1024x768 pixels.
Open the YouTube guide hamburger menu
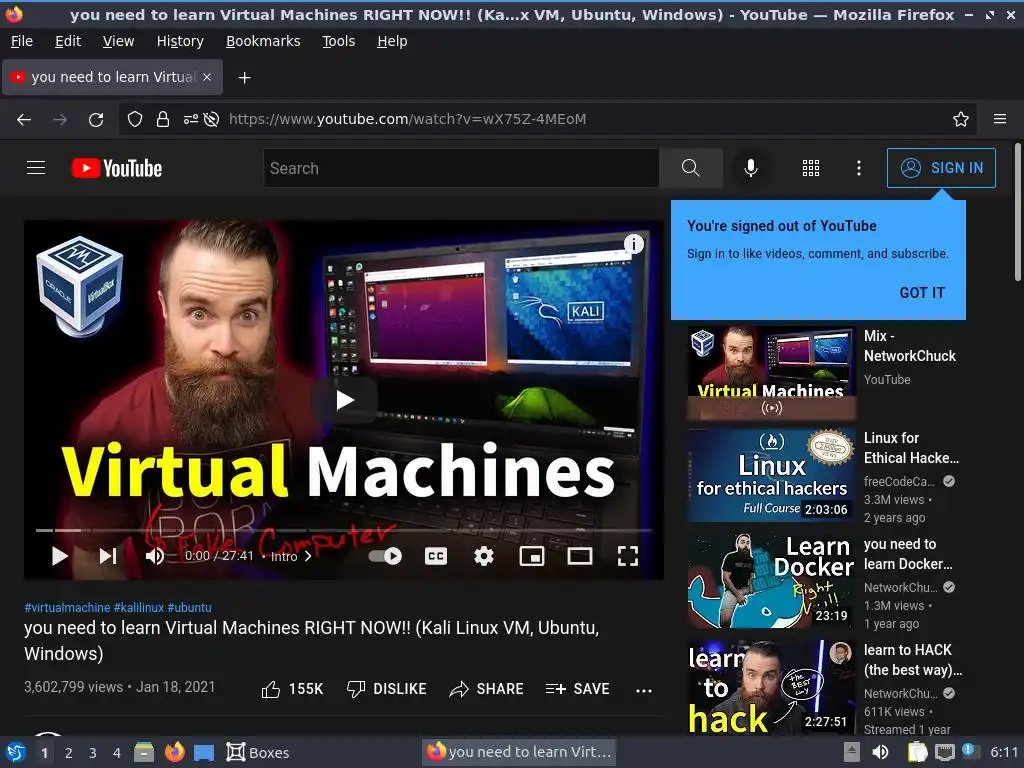(x=36, y=168)
